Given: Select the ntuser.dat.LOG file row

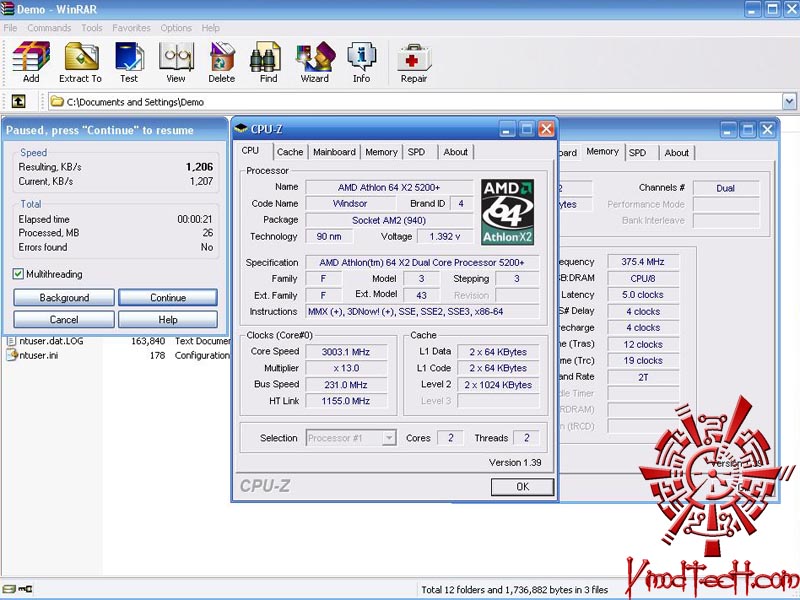Looking at the screenshot, I should tap(117, 341).
